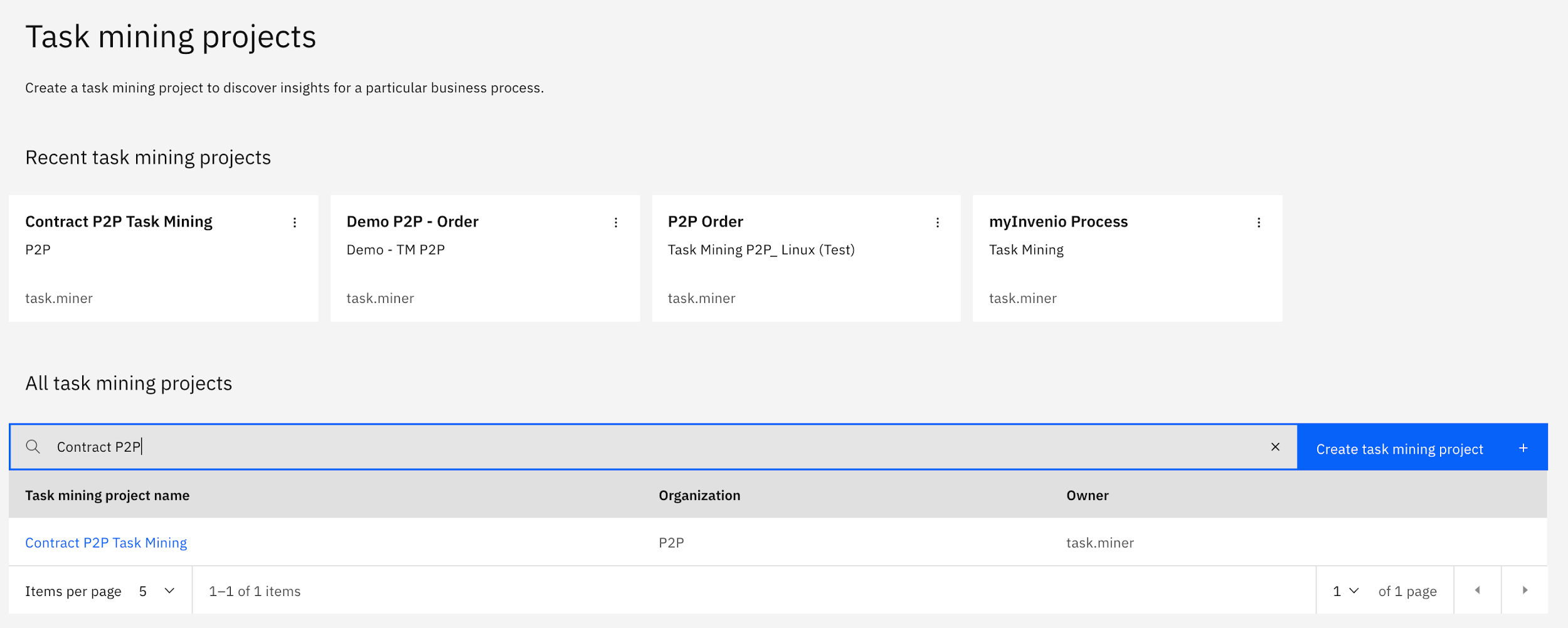This screenshot has height=628, width=1568.
Task: Open Contract P2P Task Mining link in table
Action: [x=106, y=543]
